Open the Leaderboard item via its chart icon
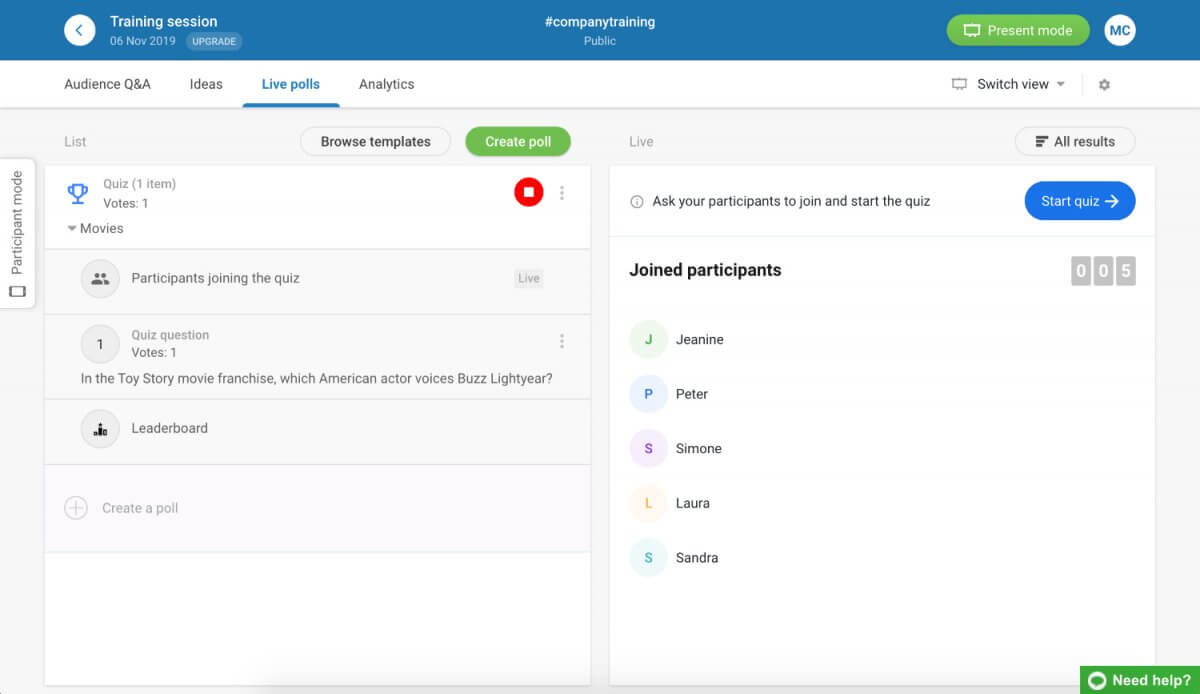The image size is (1200, 694). (99, 428)
